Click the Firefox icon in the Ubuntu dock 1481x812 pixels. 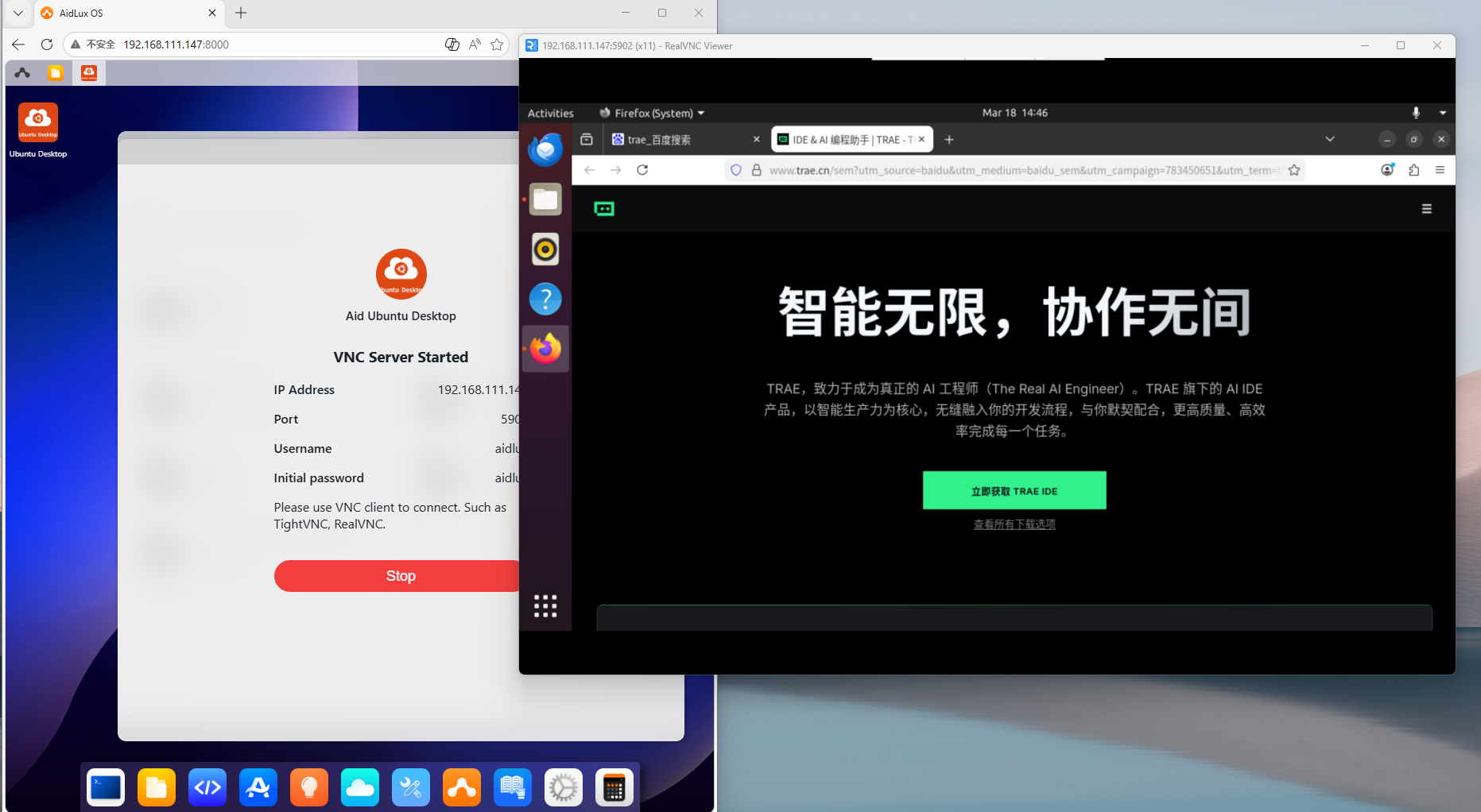point(545,349)
